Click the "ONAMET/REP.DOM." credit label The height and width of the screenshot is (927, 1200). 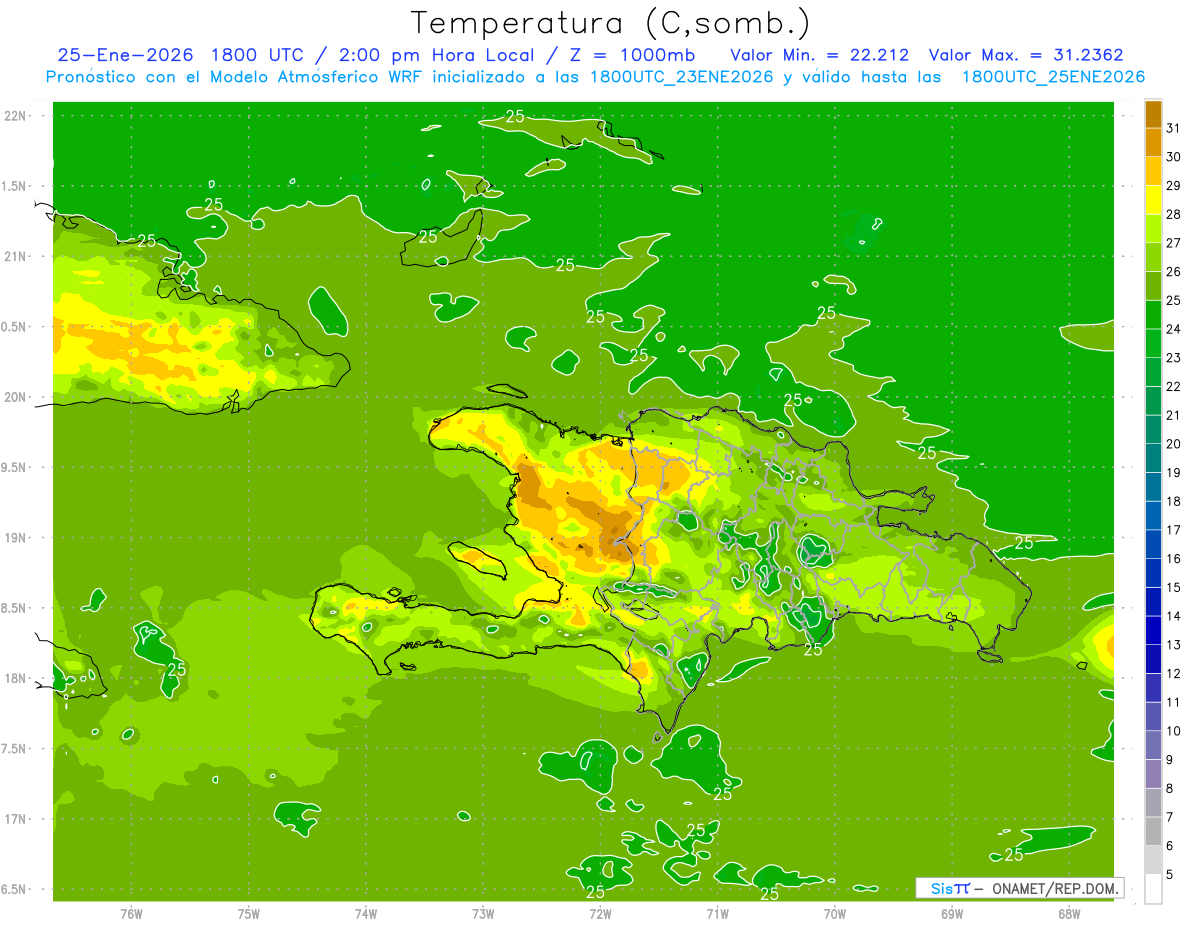coord(1055,888)
